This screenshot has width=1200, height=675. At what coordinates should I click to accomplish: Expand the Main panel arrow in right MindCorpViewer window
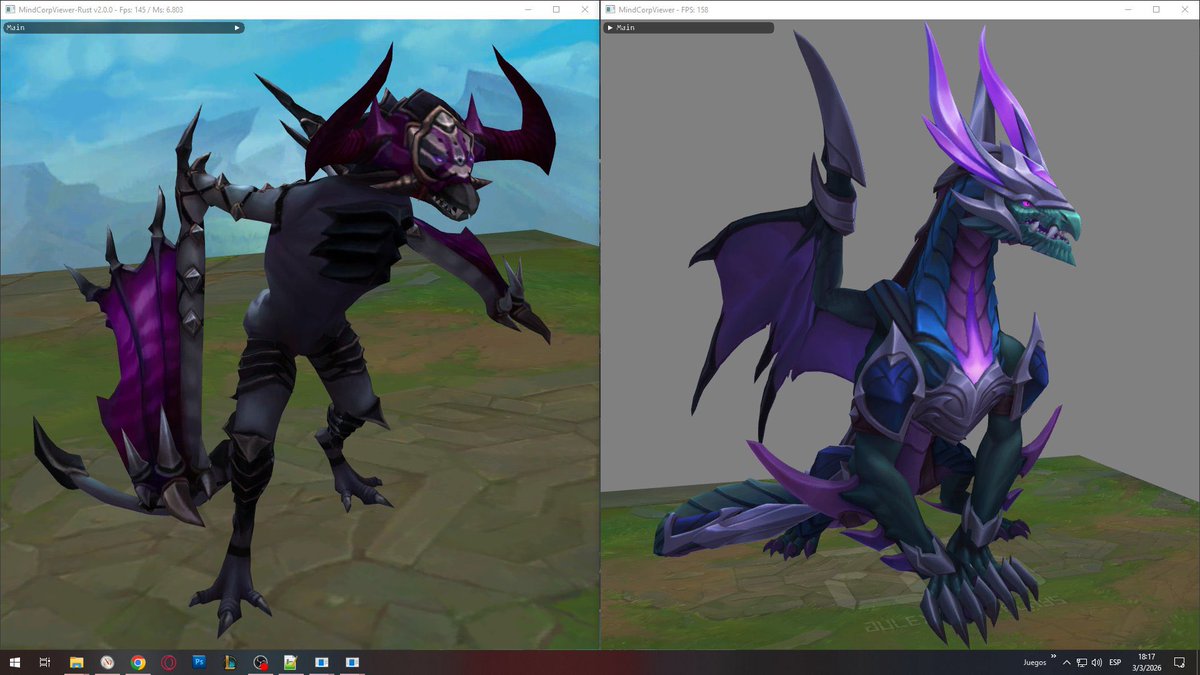click(x=610, y=28)
